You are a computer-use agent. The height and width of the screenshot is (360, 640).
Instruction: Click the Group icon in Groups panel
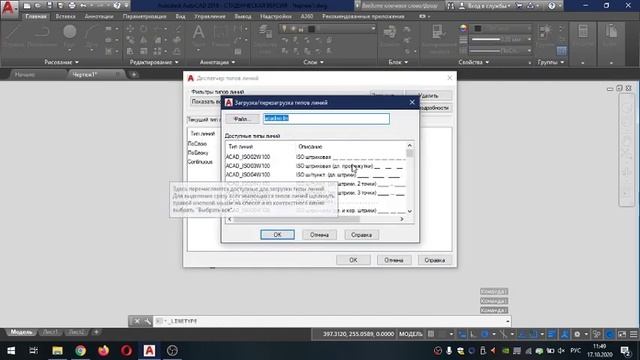(545, 31)
